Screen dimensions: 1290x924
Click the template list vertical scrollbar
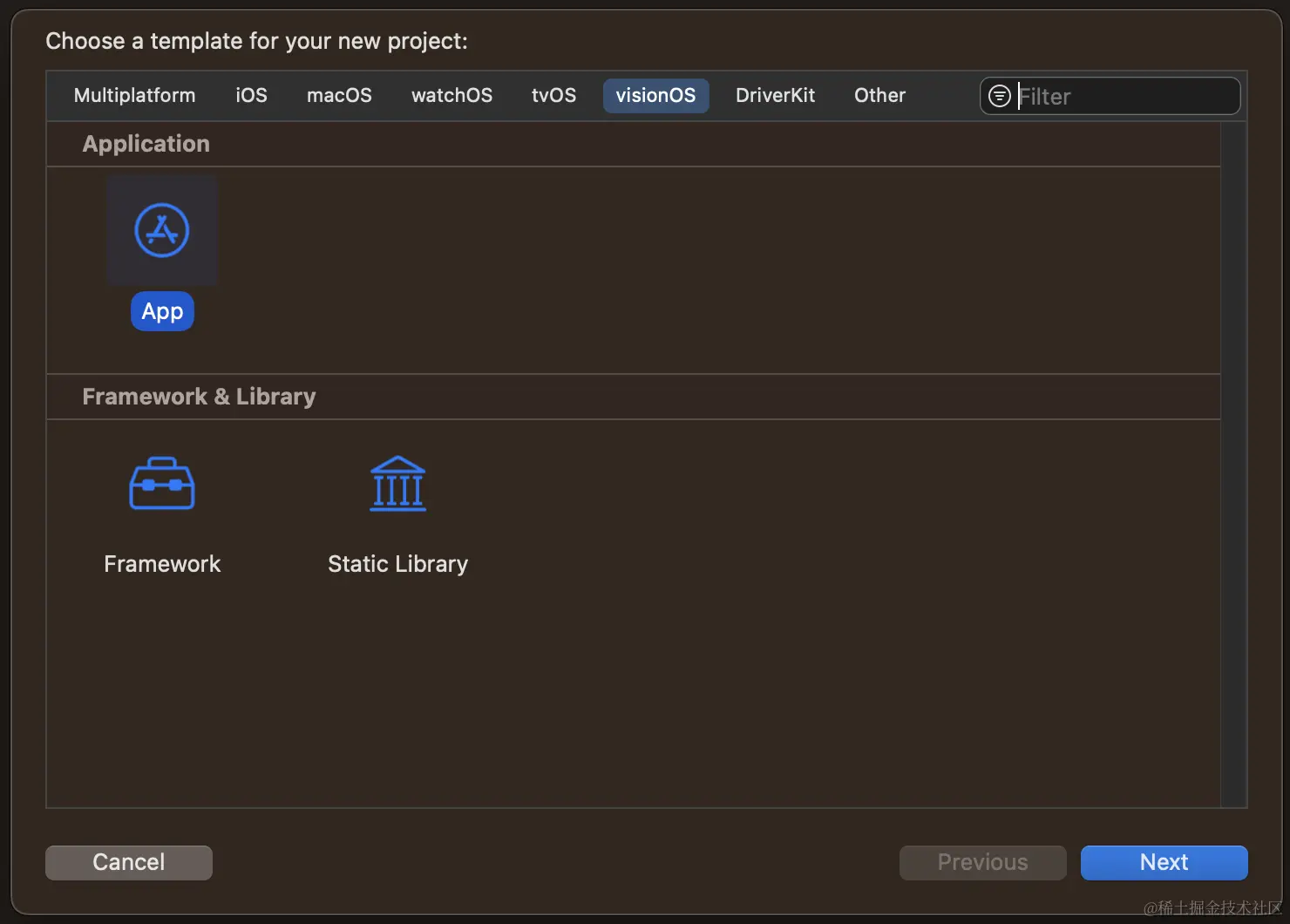[1233, 465]
